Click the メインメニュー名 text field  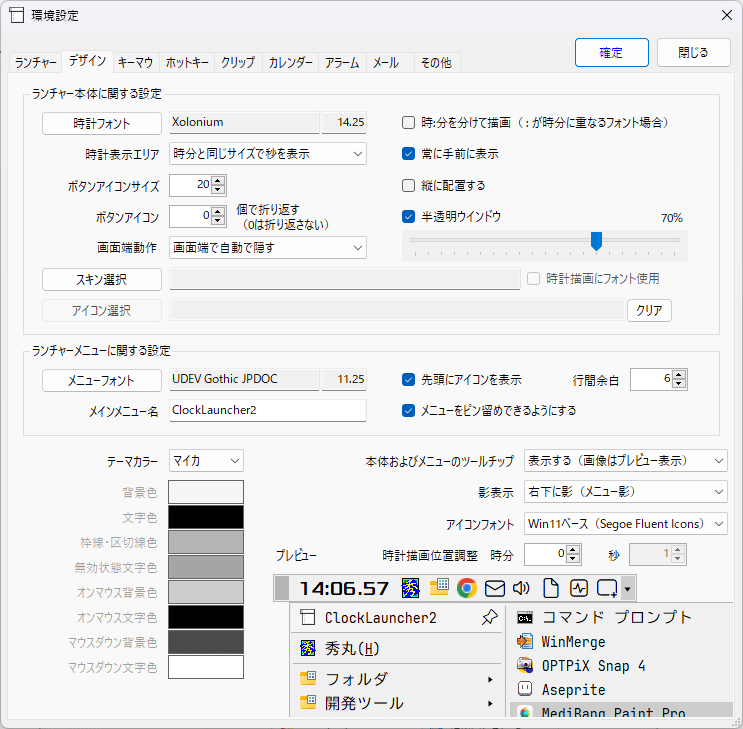(x=268, y=410)
